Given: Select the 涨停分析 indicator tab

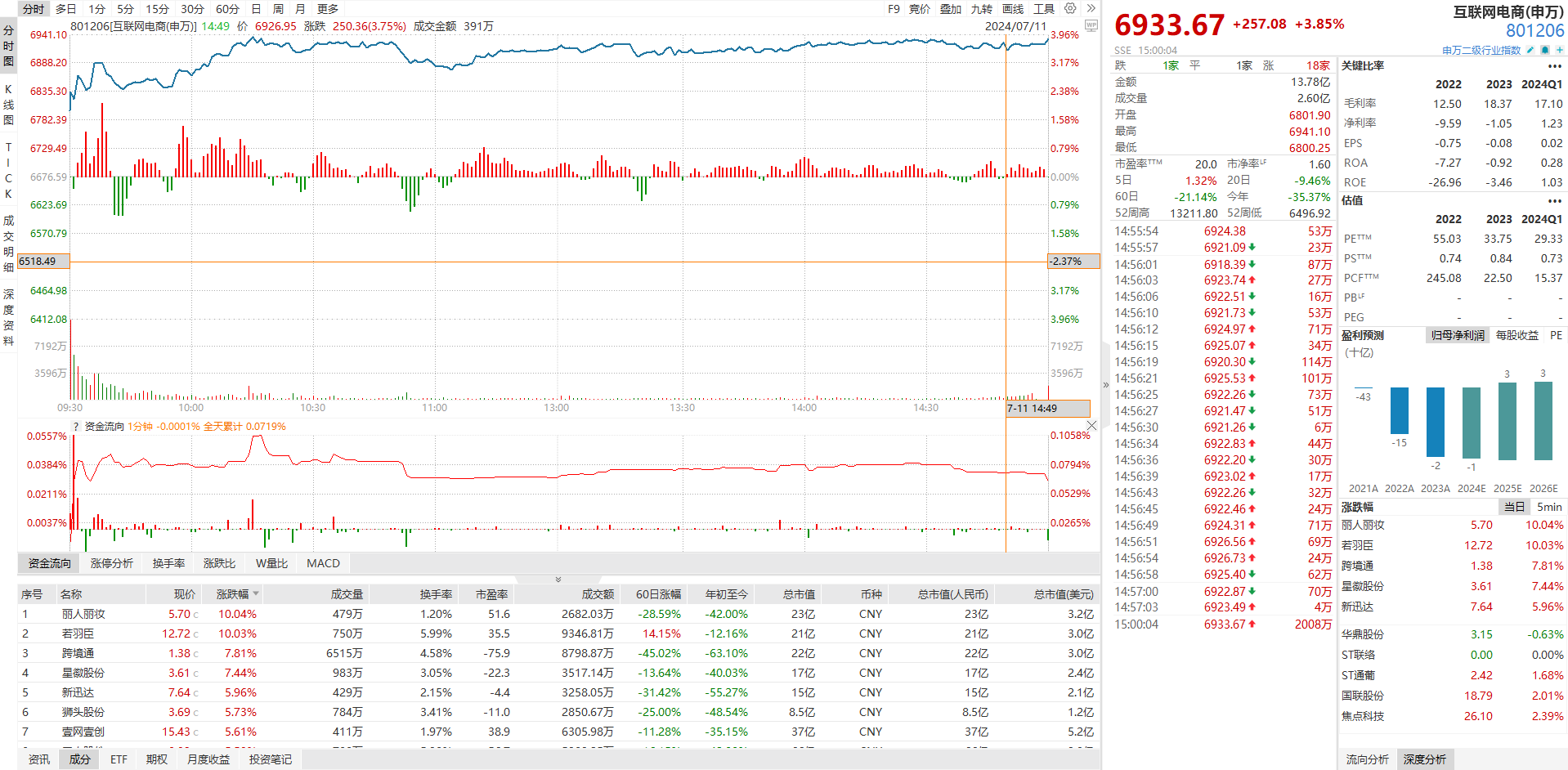Looking at the screenshot, I should click(x=112, y=563).
